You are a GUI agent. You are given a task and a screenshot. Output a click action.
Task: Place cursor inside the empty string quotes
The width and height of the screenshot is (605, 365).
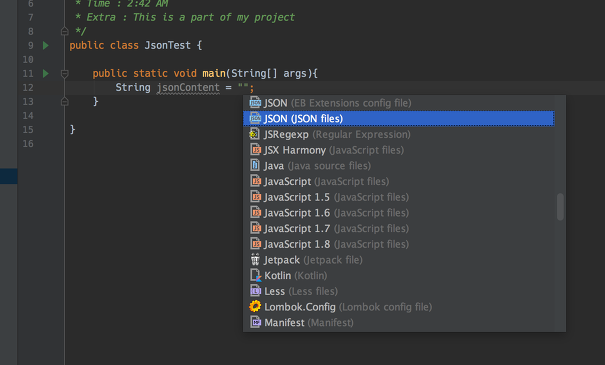point(243,87)
